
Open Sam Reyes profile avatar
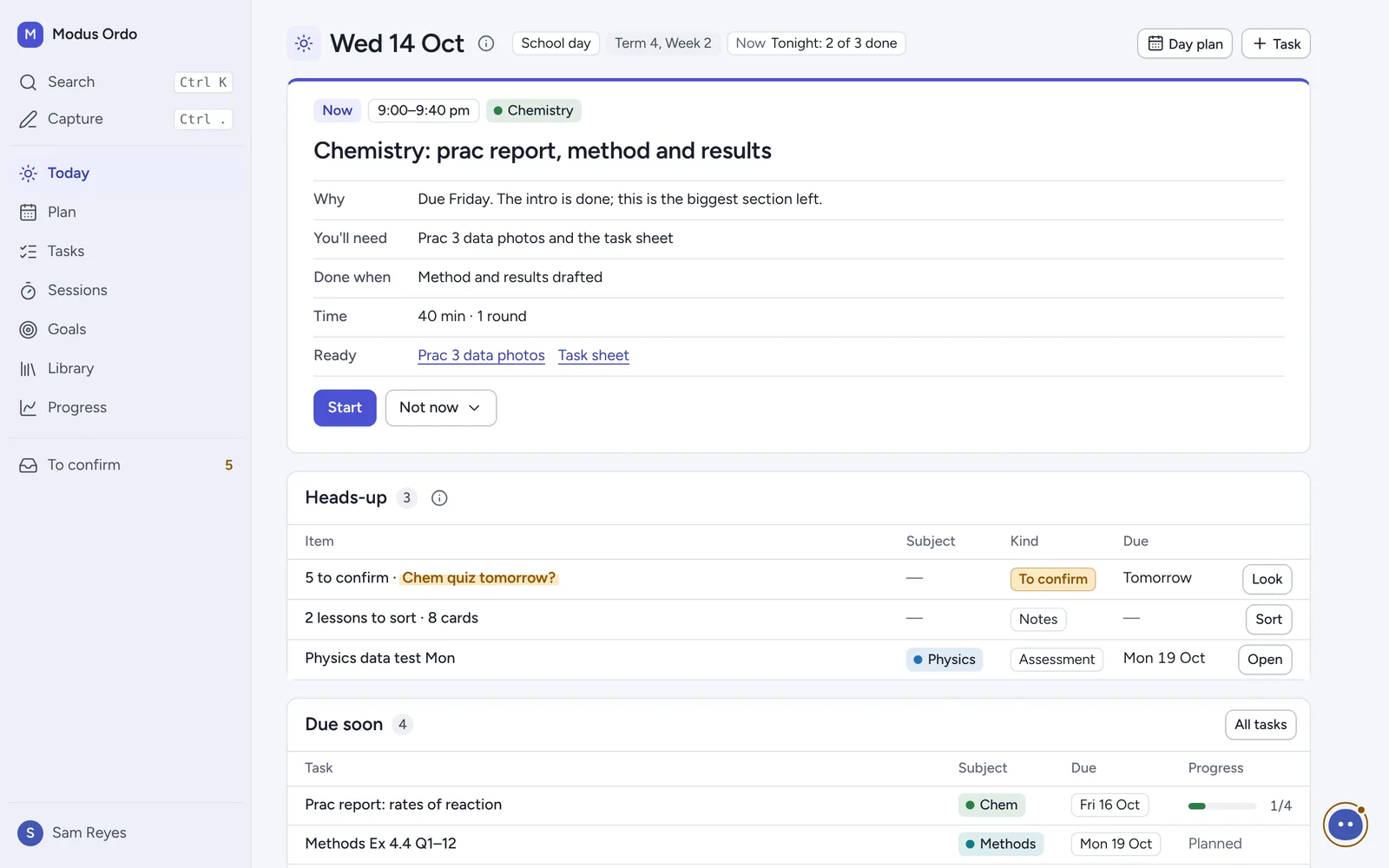point(30,833)
